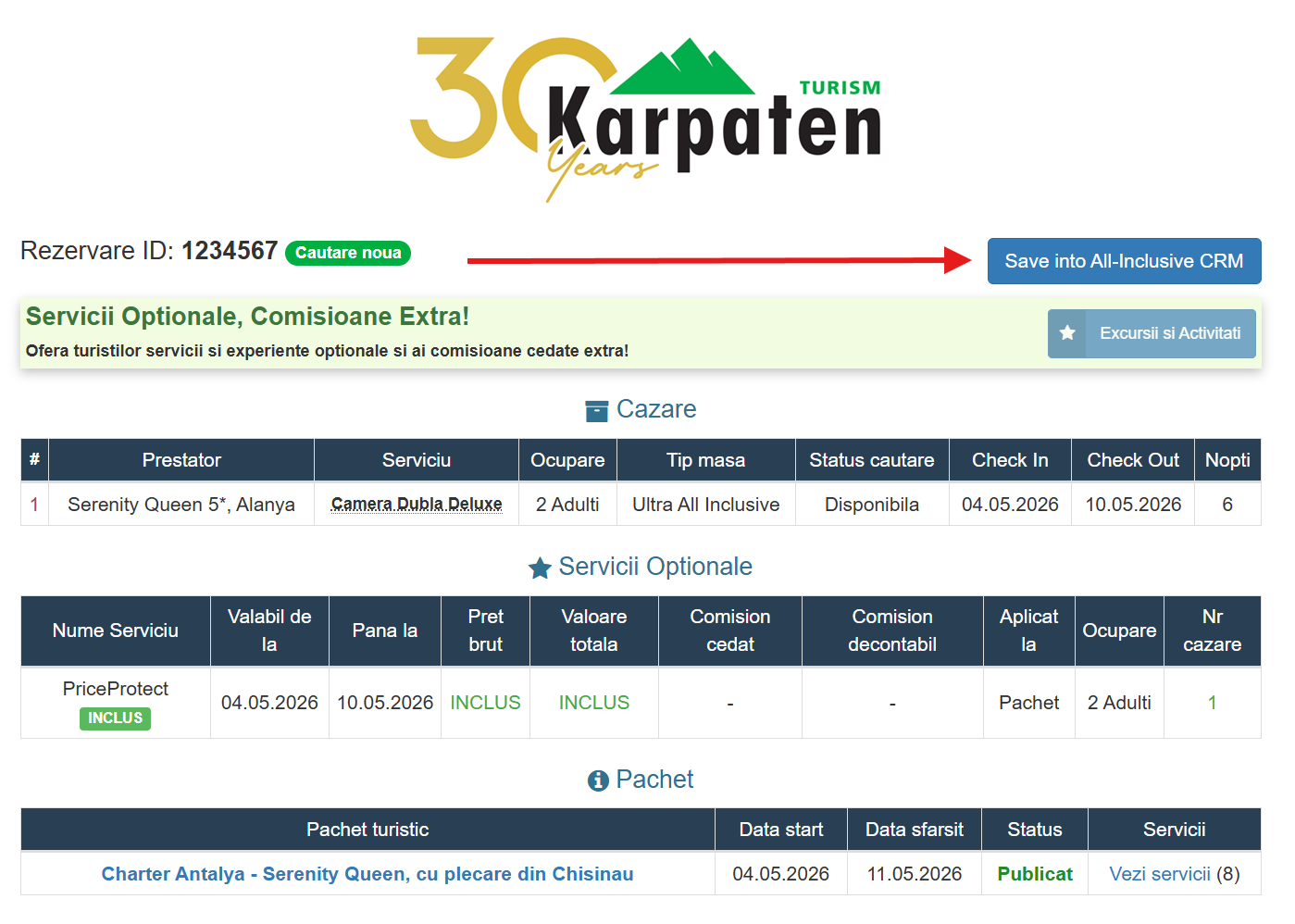Image resolution: width=1295 pixels, height=924 pixels.
Task: Click the Cautare noua badge
Action: 348,253
